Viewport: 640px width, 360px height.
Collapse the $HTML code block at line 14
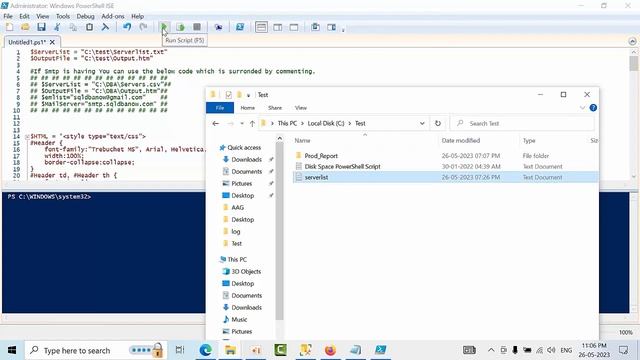coord(27,137)
